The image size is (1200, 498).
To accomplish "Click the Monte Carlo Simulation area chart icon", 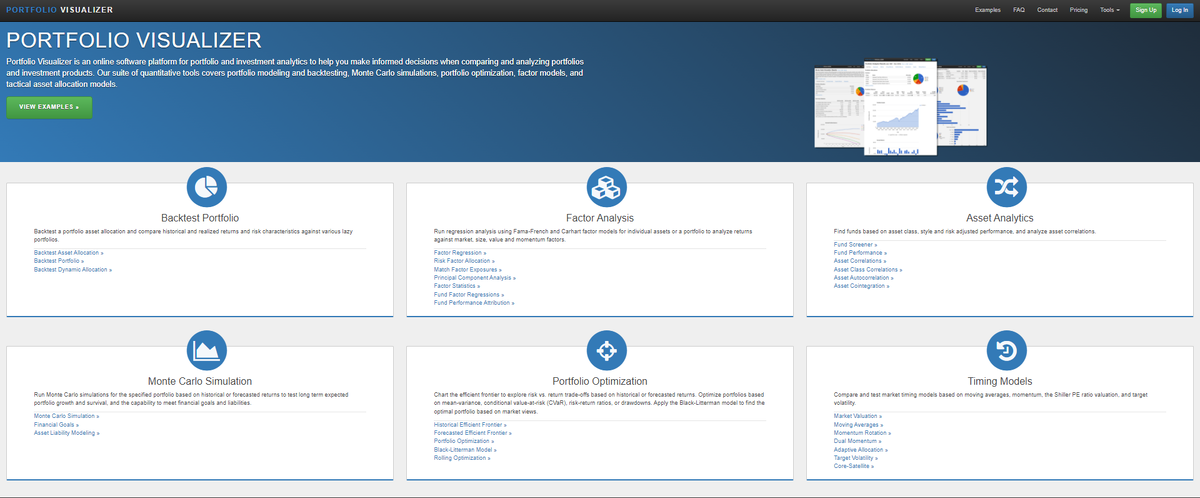I will 207,349.
